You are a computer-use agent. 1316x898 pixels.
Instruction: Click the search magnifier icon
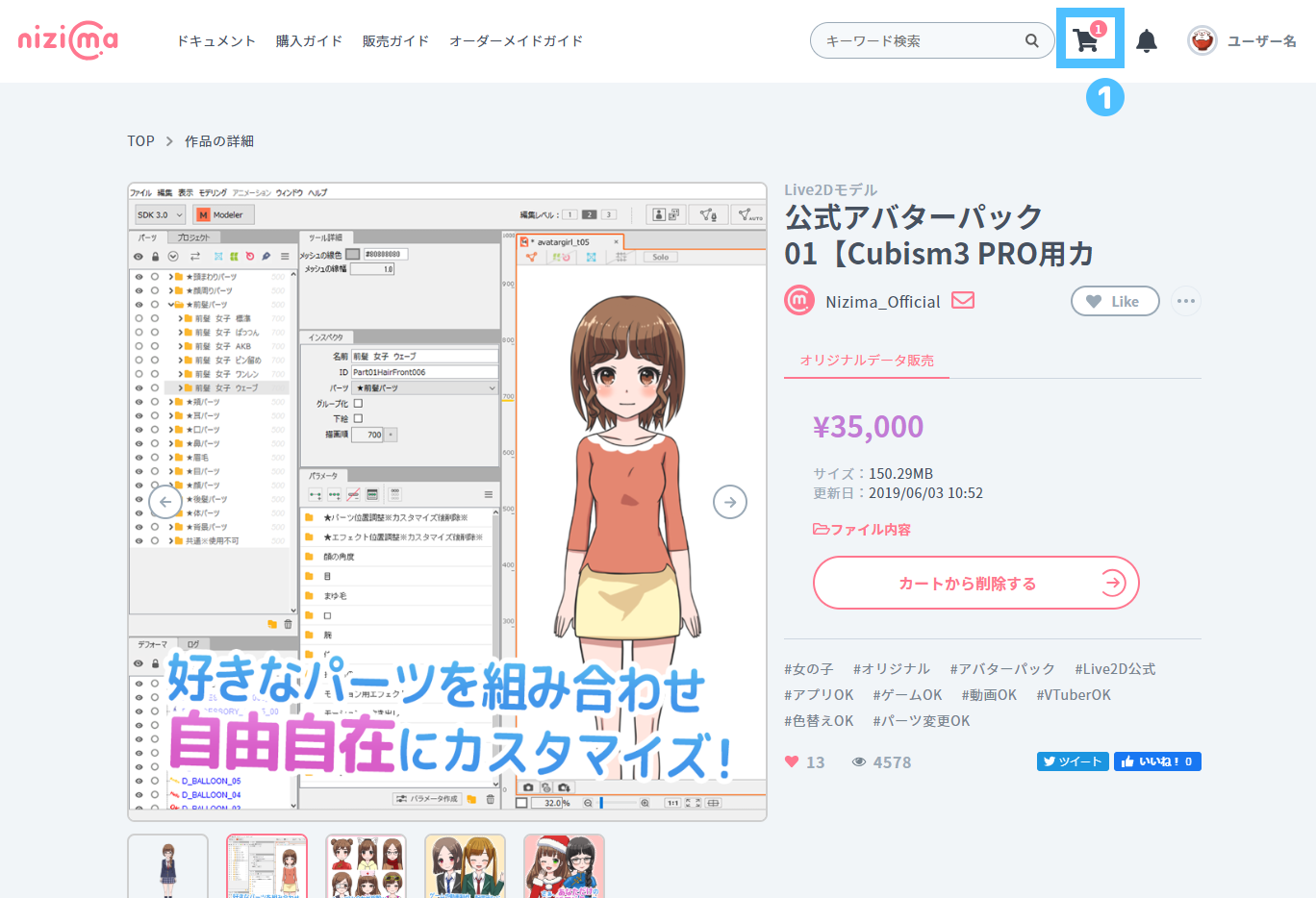tap(1032, 40)
